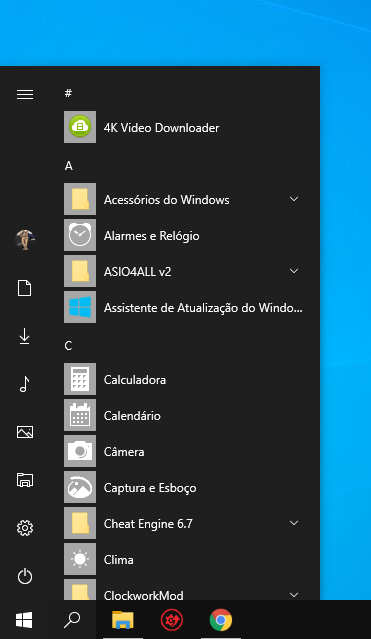The image size is (371, 639).
Task: Click the C letter section header
Action: tap(68, 346)
